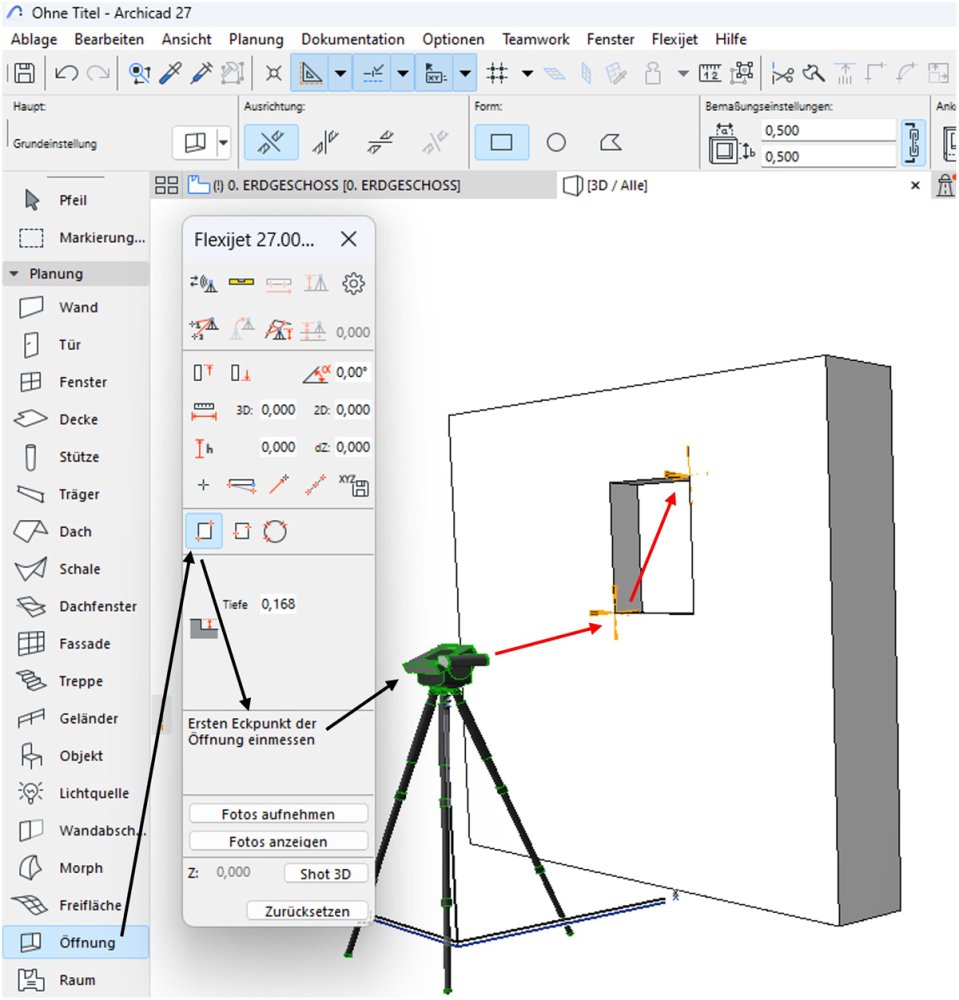Click the save icon in toolbar

click(x=24, y=73)
